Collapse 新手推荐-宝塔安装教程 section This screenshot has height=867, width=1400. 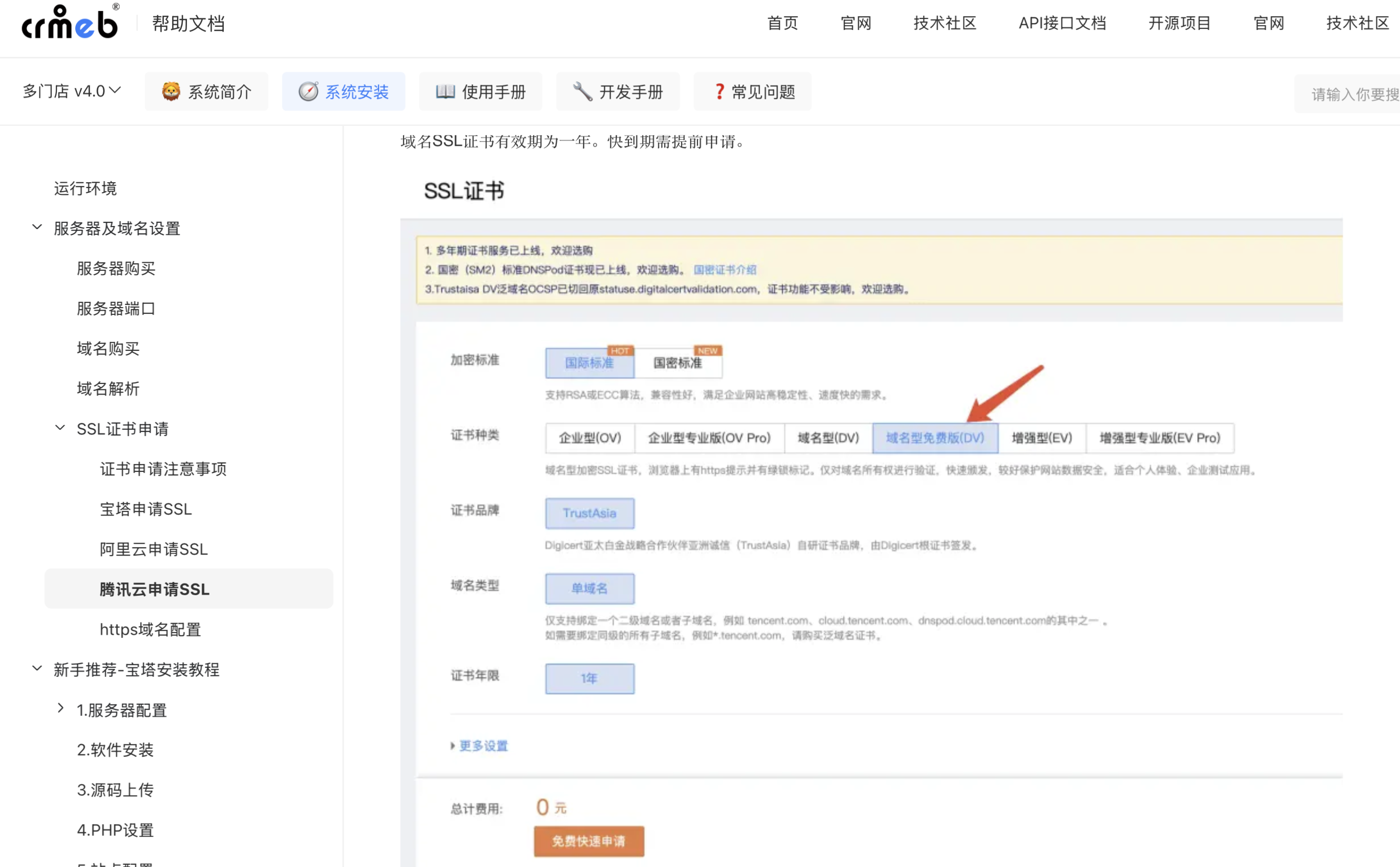coord(37,669)
